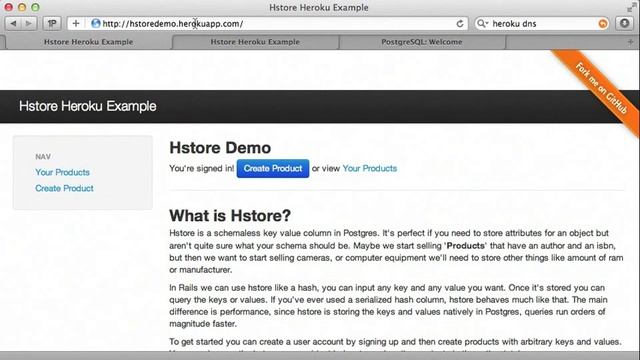Screen dimensions: 640x360
Task: Add bookmark with the plus button
Action: point(76,24)
